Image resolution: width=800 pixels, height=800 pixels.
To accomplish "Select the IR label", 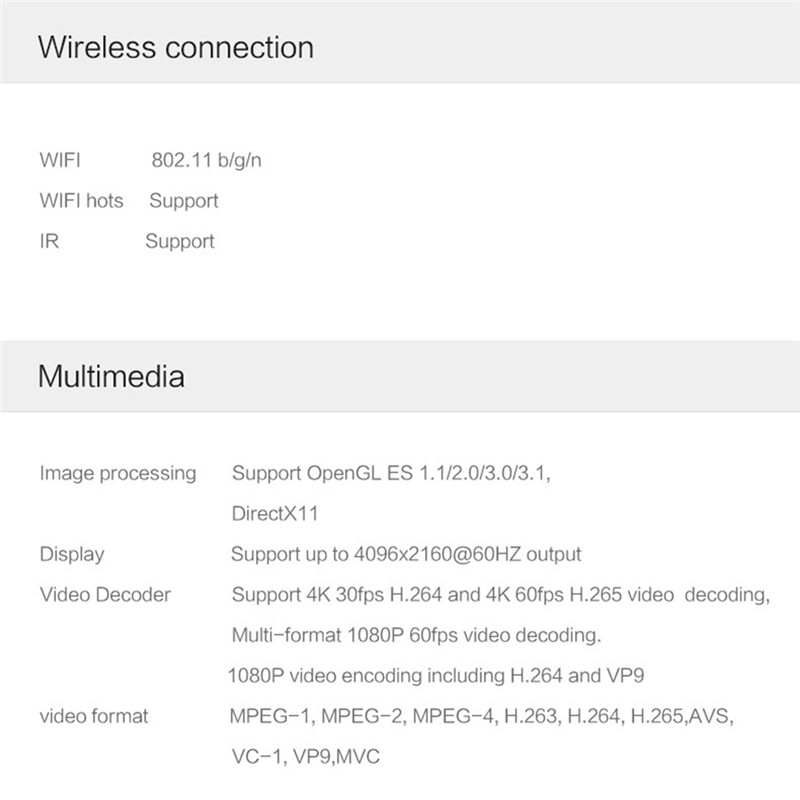I will [x=49, y=241].
